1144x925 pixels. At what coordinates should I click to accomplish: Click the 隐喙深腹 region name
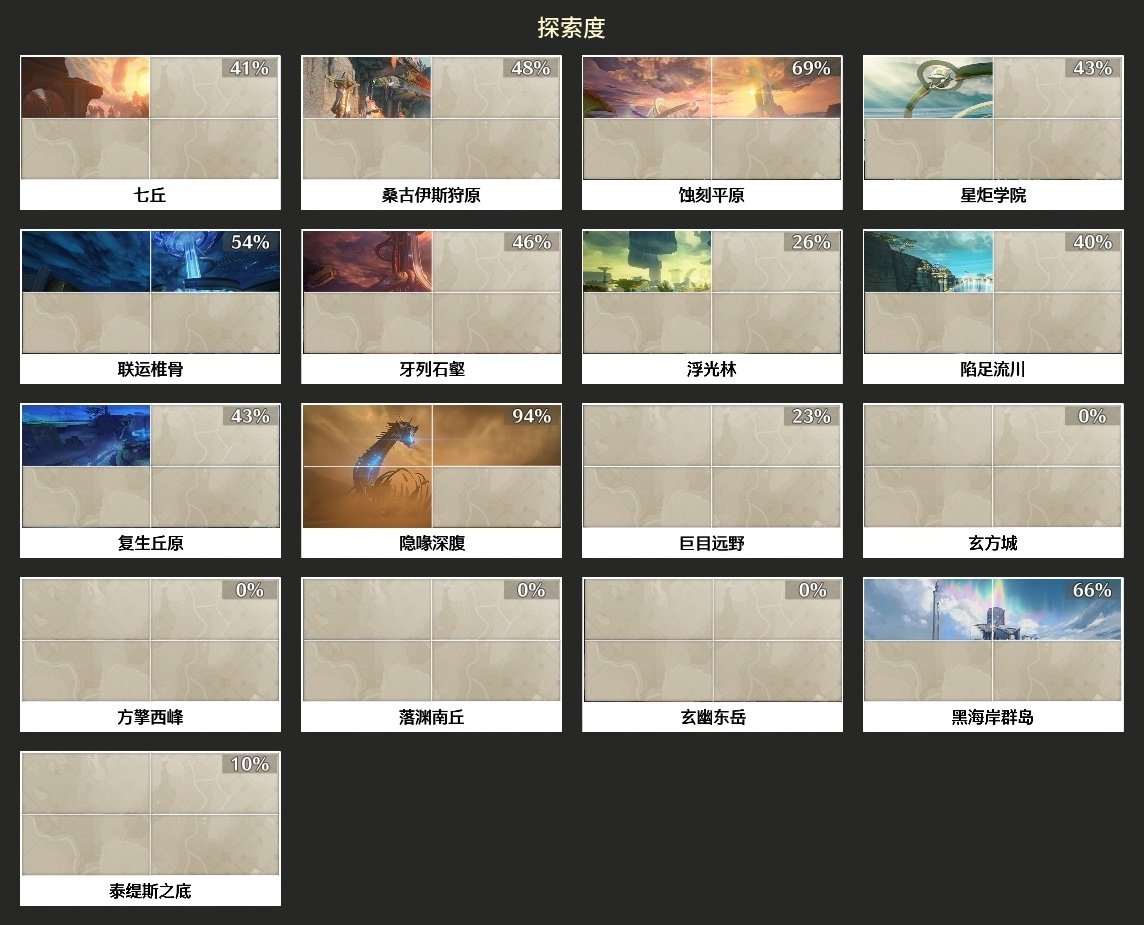click(431, 543)
